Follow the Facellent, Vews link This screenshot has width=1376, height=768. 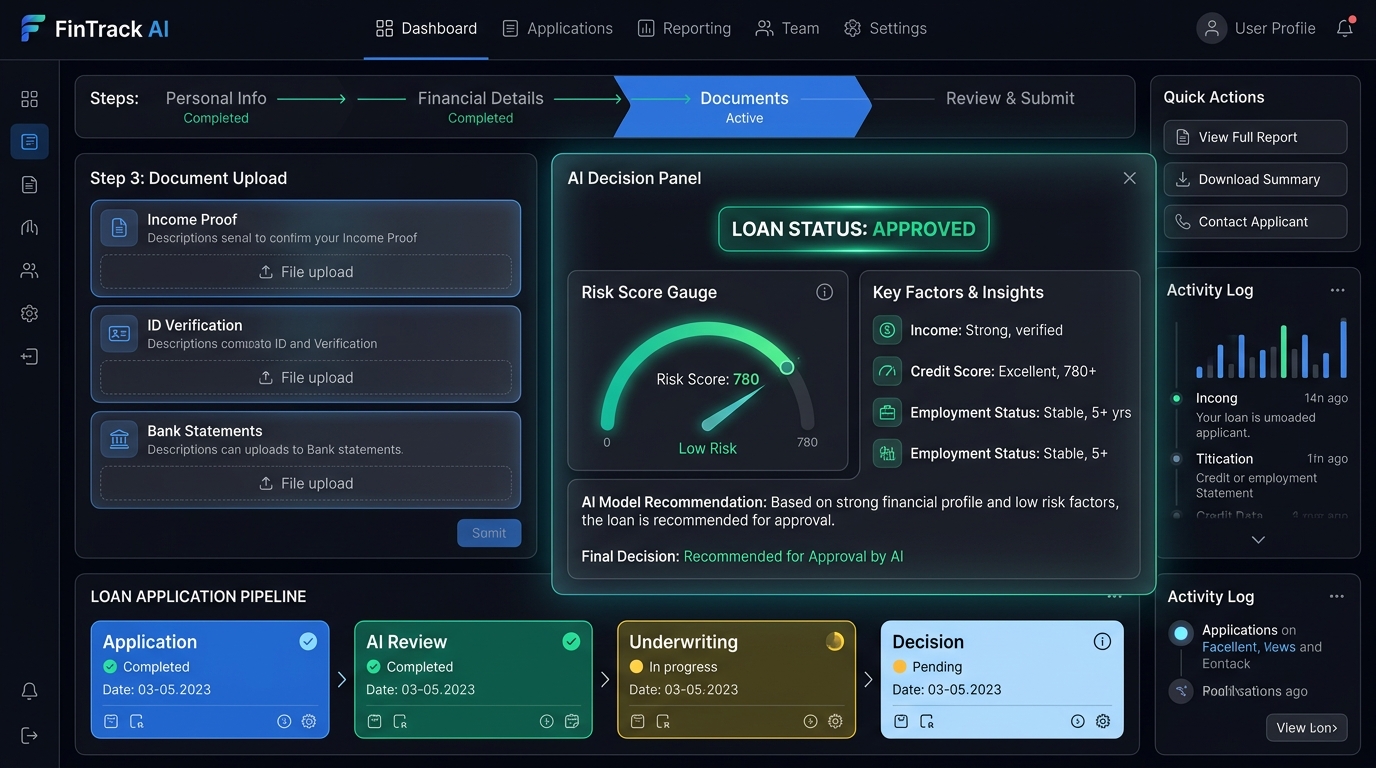[x=1249, y=647]
